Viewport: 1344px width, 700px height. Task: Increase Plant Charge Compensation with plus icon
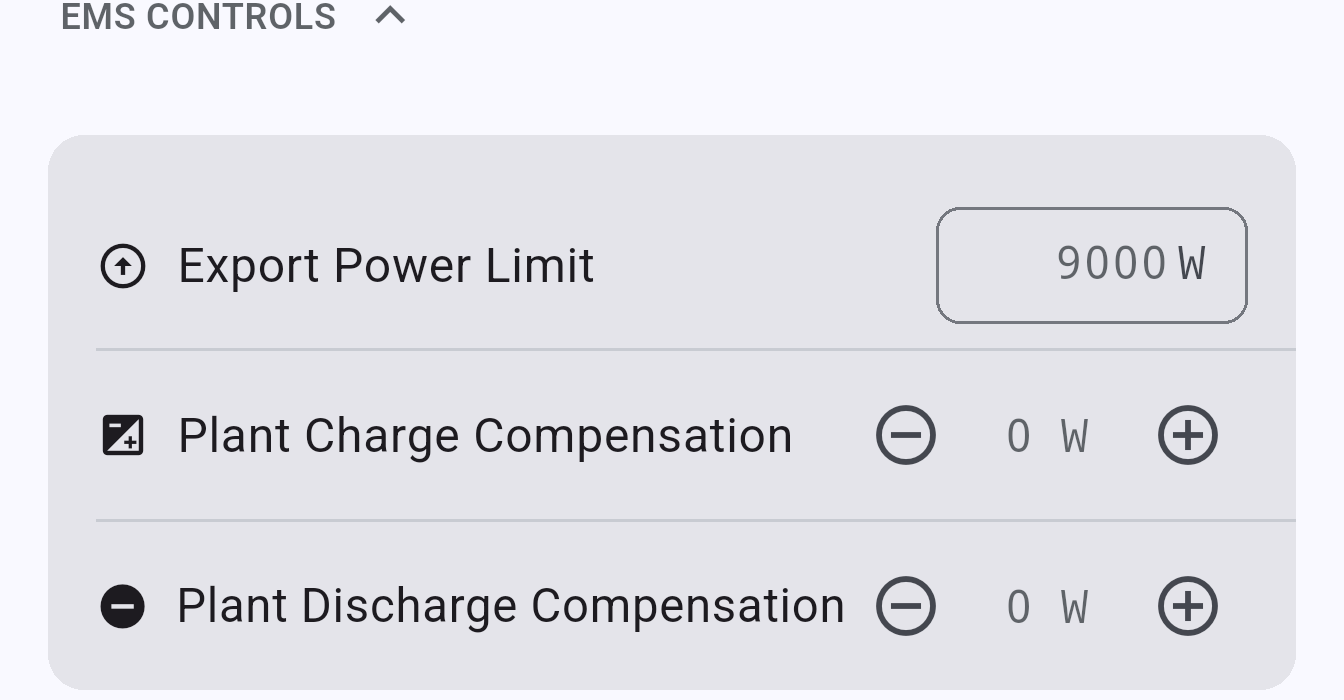coord(1188,436)
